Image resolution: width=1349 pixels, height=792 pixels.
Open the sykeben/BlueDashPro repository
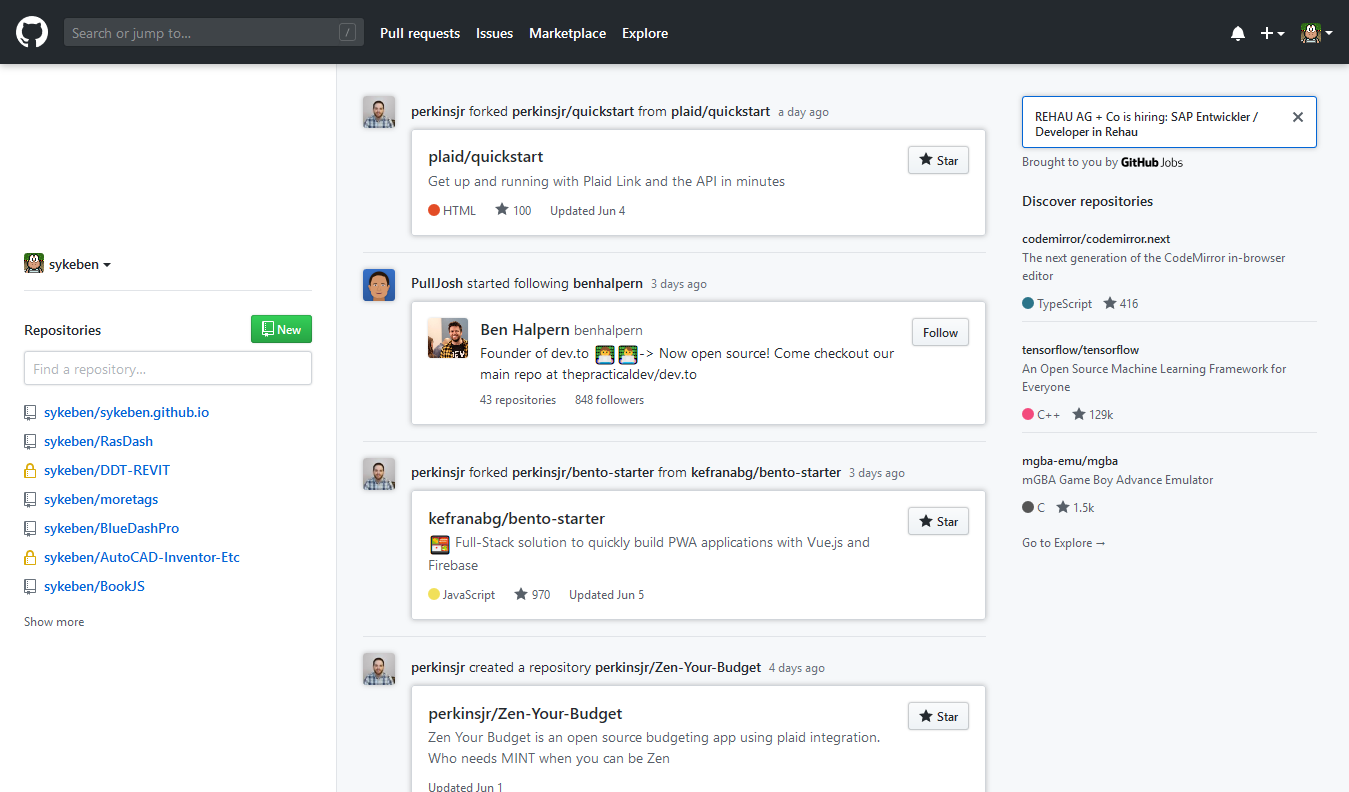tap(112, 528)
